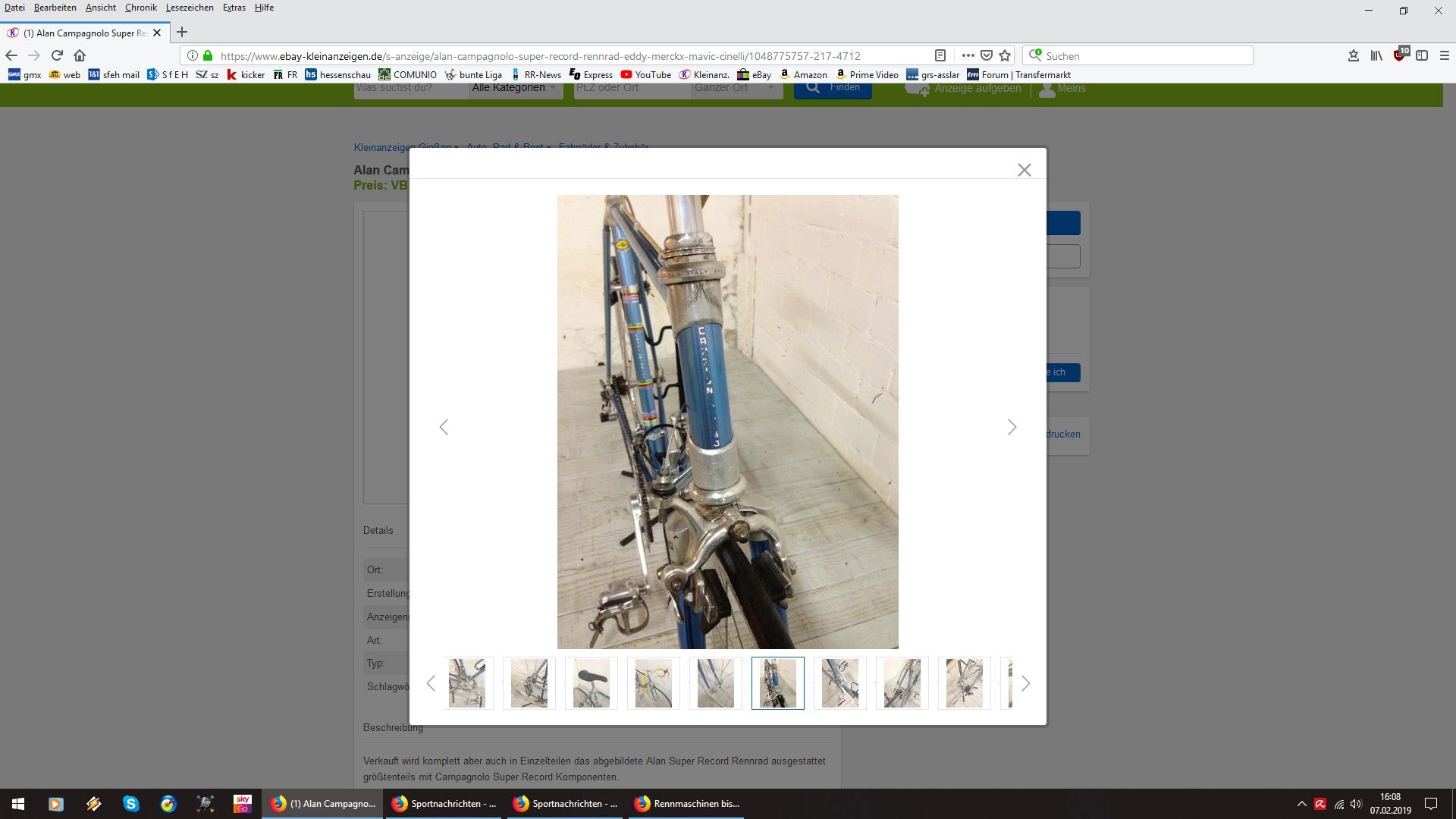Reload the page in Firefox

tap(57, 55)
